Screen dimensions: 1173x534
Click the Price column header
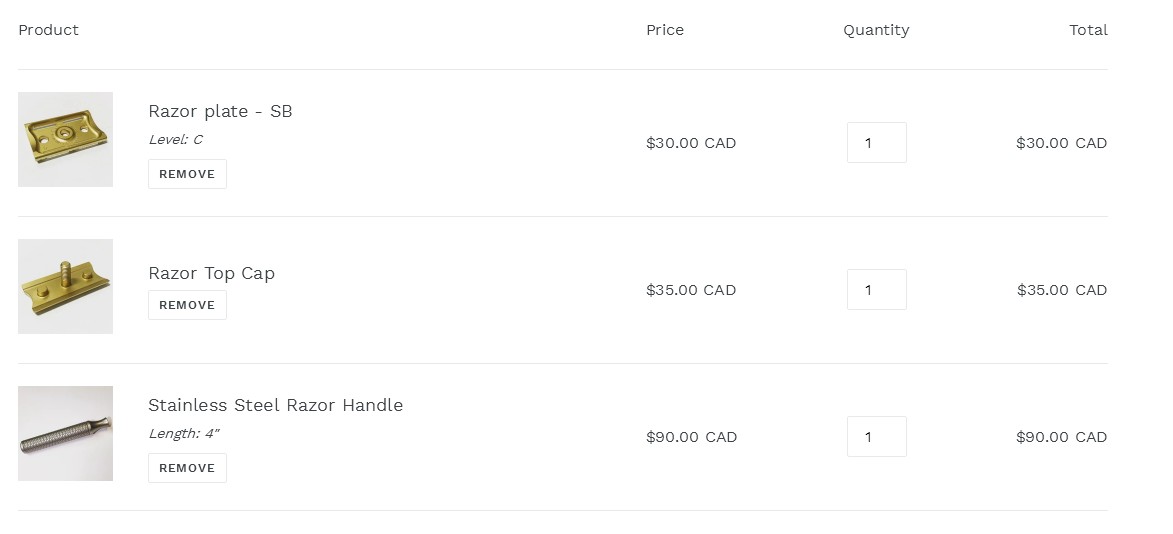pyautogui.click(x=665, y=30)
